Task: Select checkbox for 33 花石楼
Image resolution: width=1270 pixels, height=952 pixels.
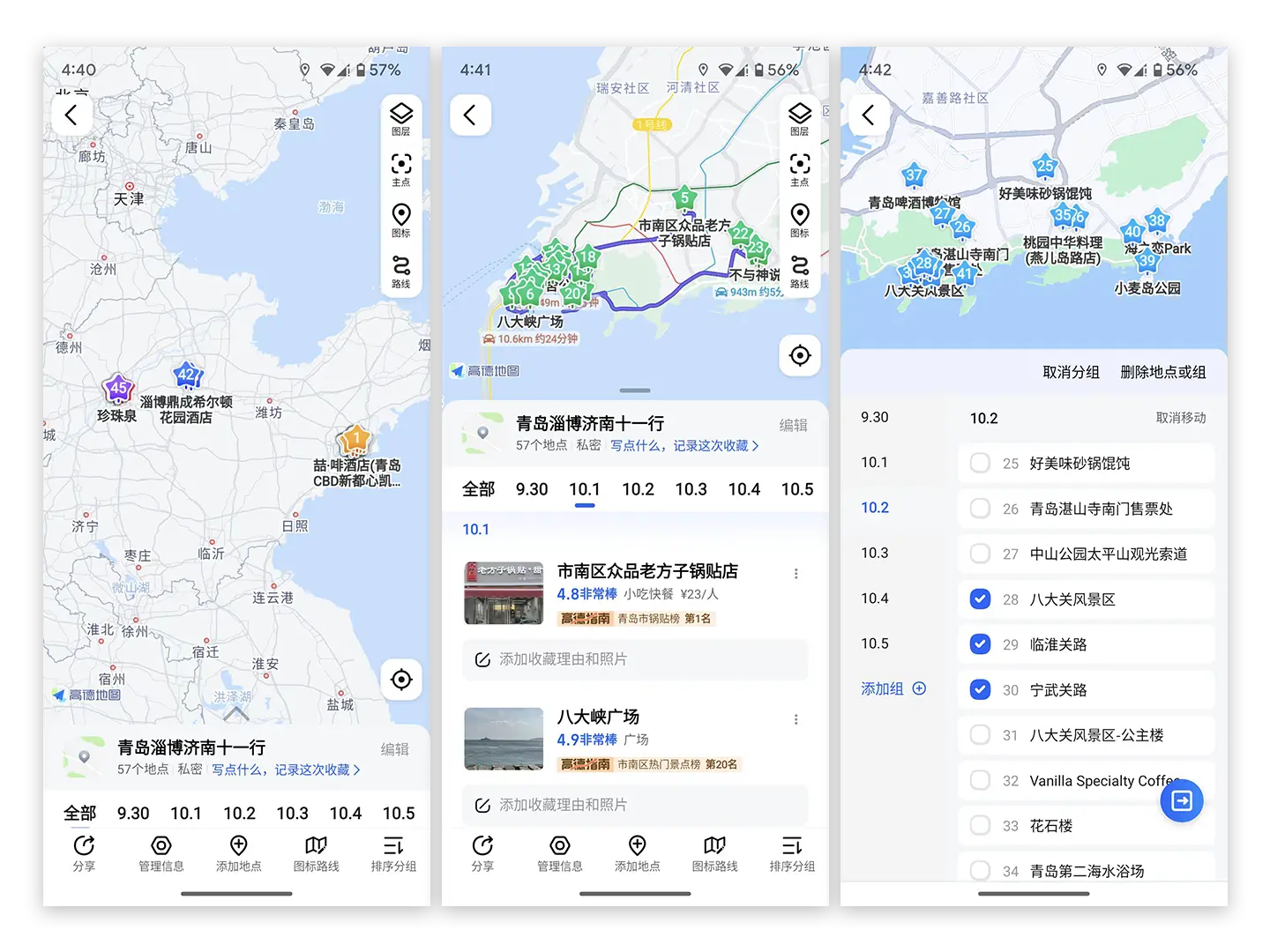Action: tap(980, 826)
